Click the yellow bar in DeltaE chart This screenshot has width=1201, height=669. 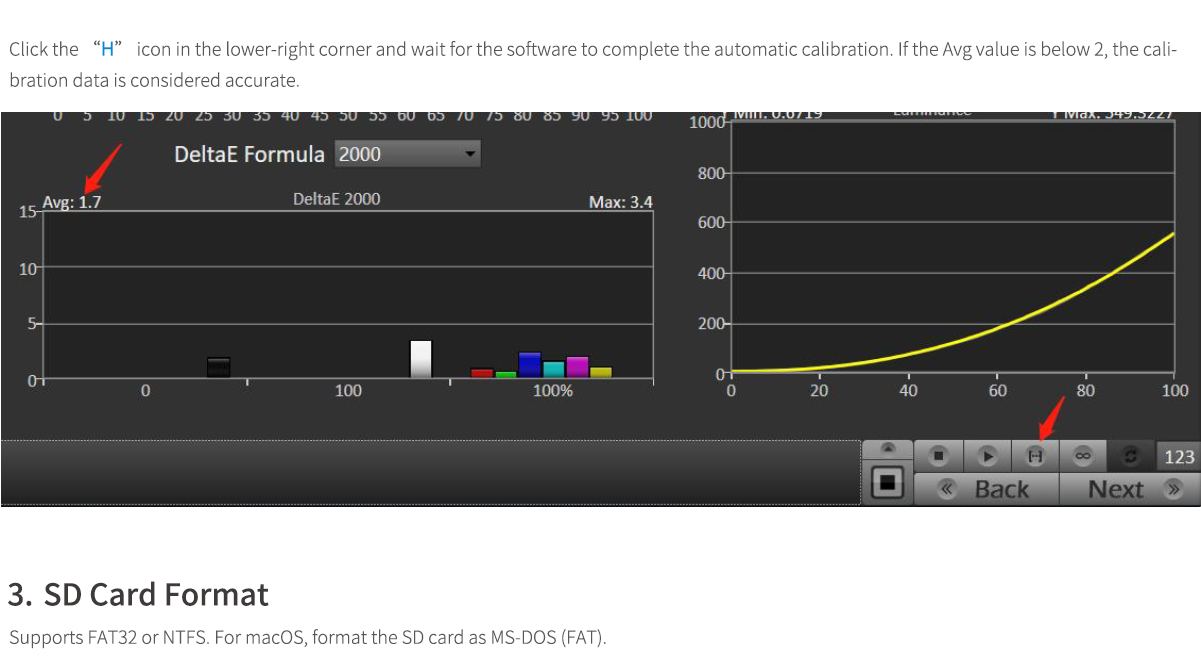pos(601,372)
